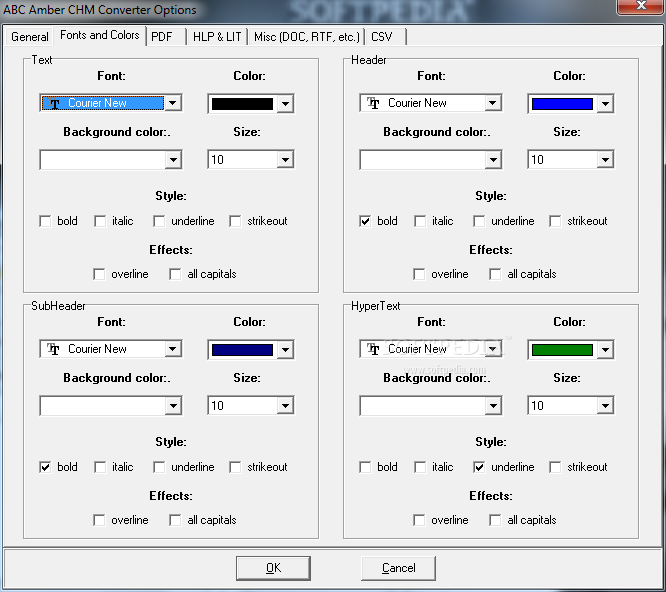
Task: Check strikeout in the Text group
Action: (235, 221)
